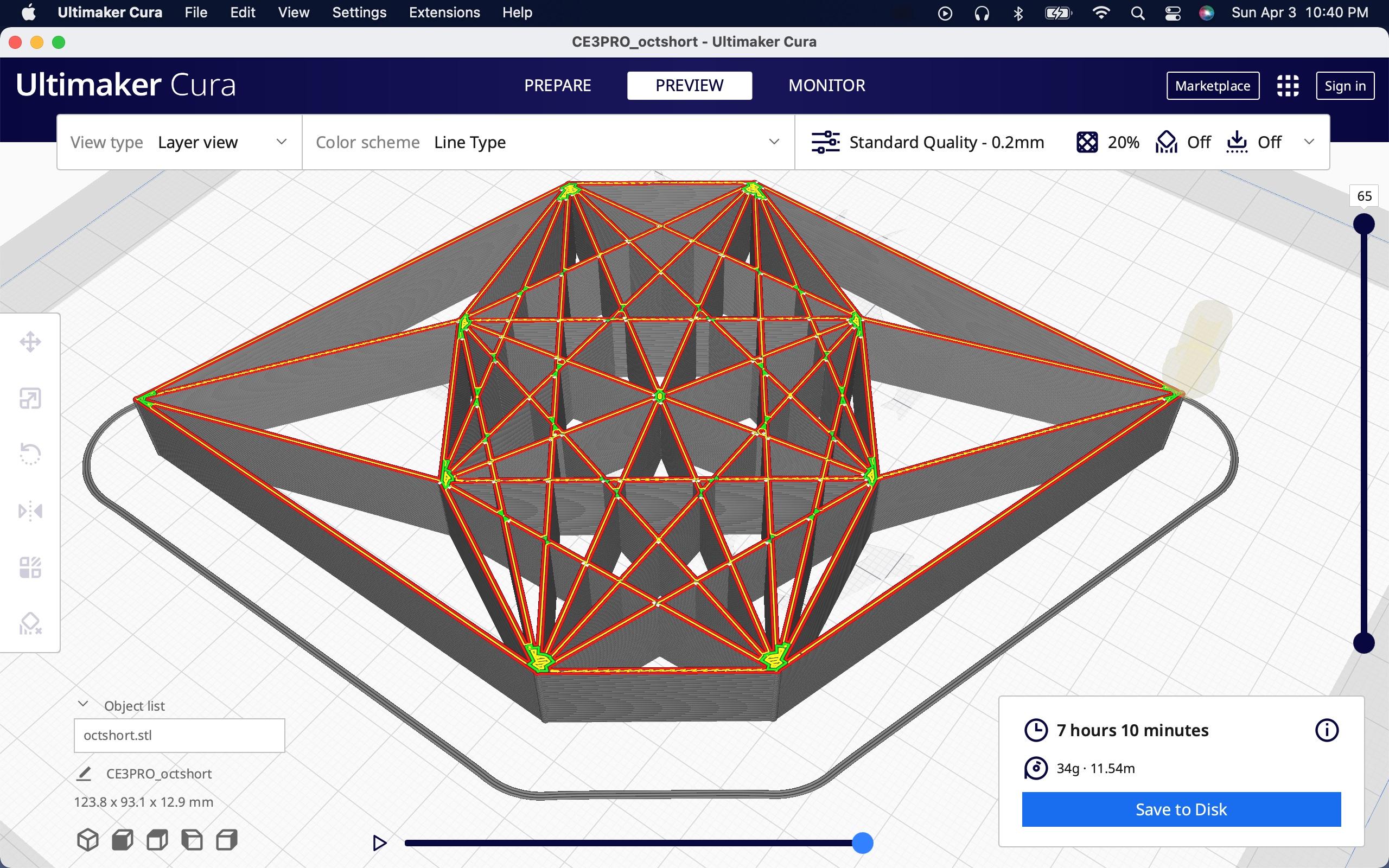Select the Move tool in left toolbar

click(x=30, y=342)
